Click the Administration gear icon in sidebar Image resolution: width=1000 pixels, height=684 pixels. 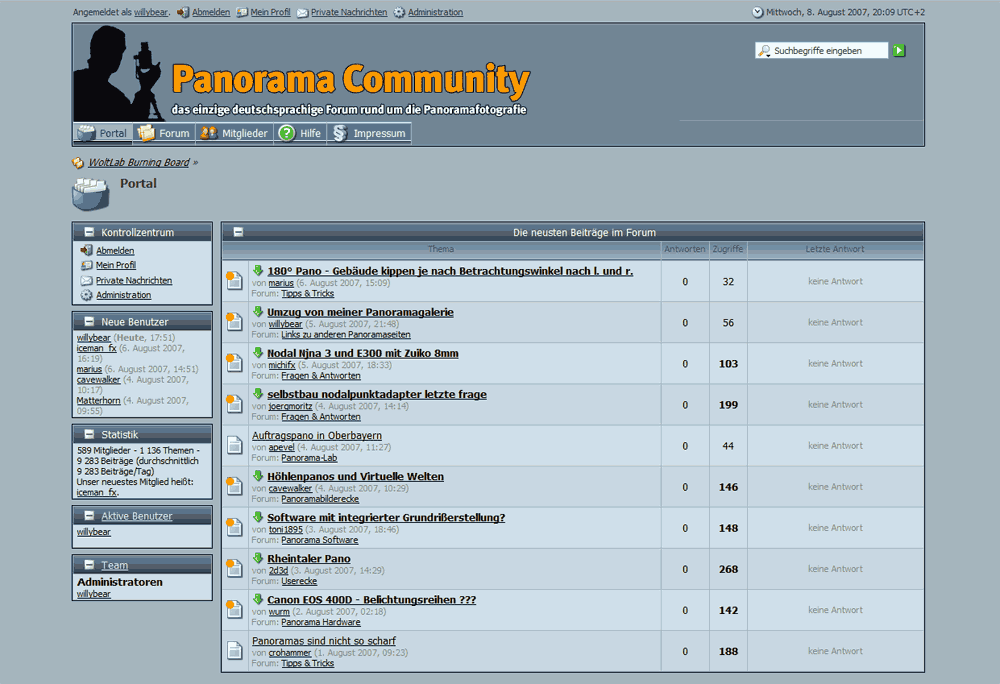(87, 296)
